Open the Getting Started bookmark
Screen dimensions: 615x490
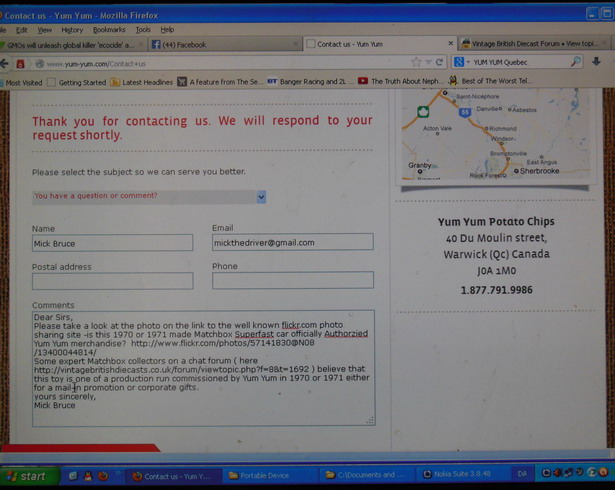click(77, 82)
